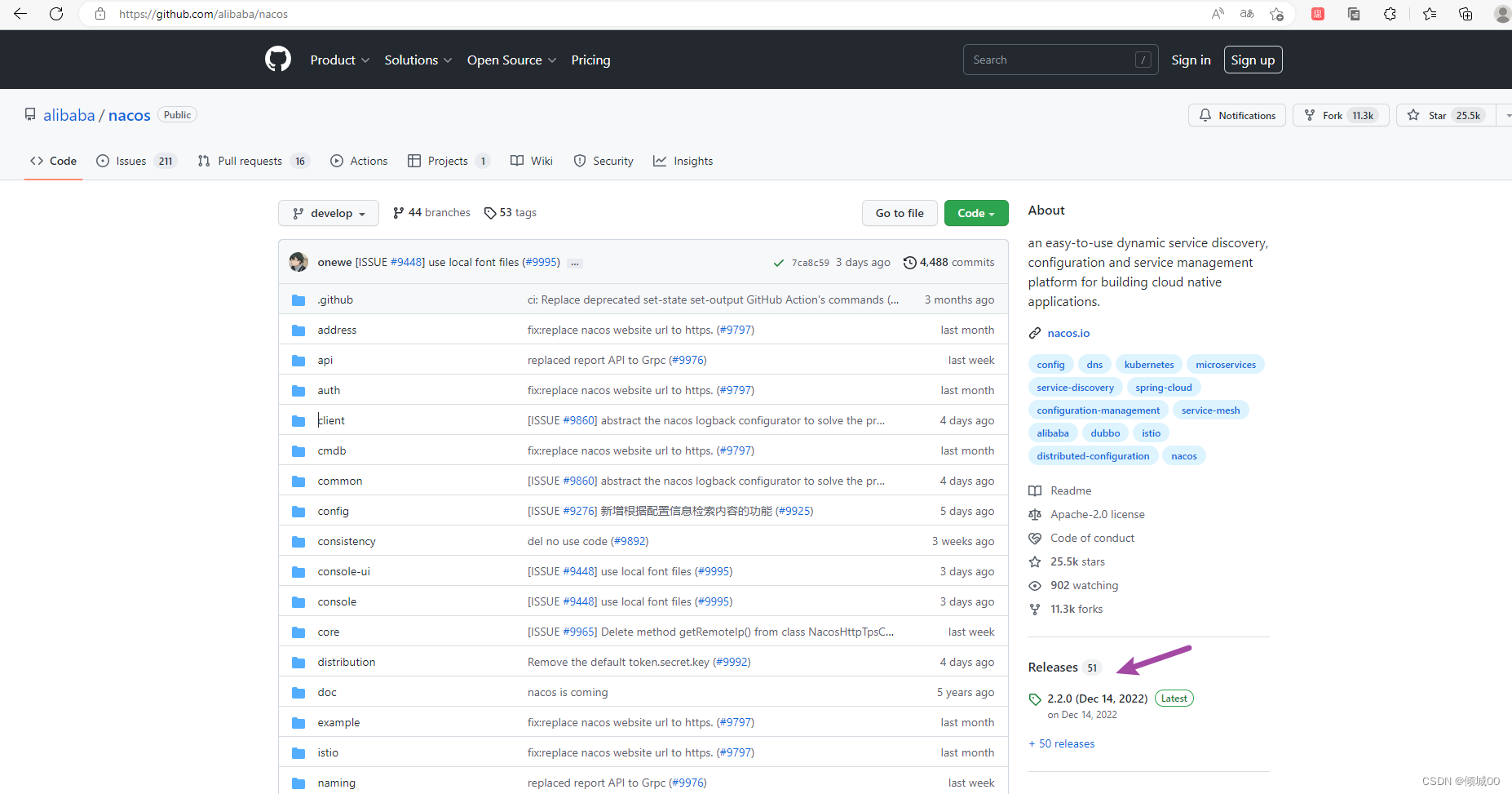This screenshot has width=1512, height=794.
Task: Click the Sign up button
Action: [x=1253, y=60]
